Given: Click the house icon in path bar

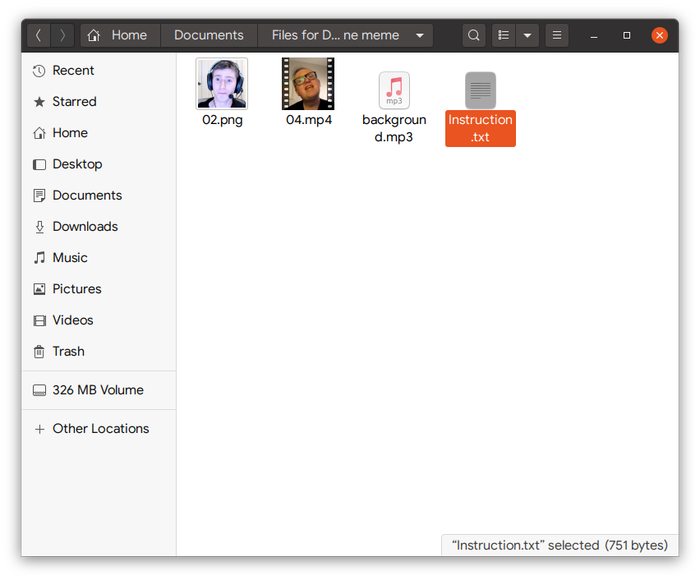Looking at the screenshot, I should pos(93,35).
